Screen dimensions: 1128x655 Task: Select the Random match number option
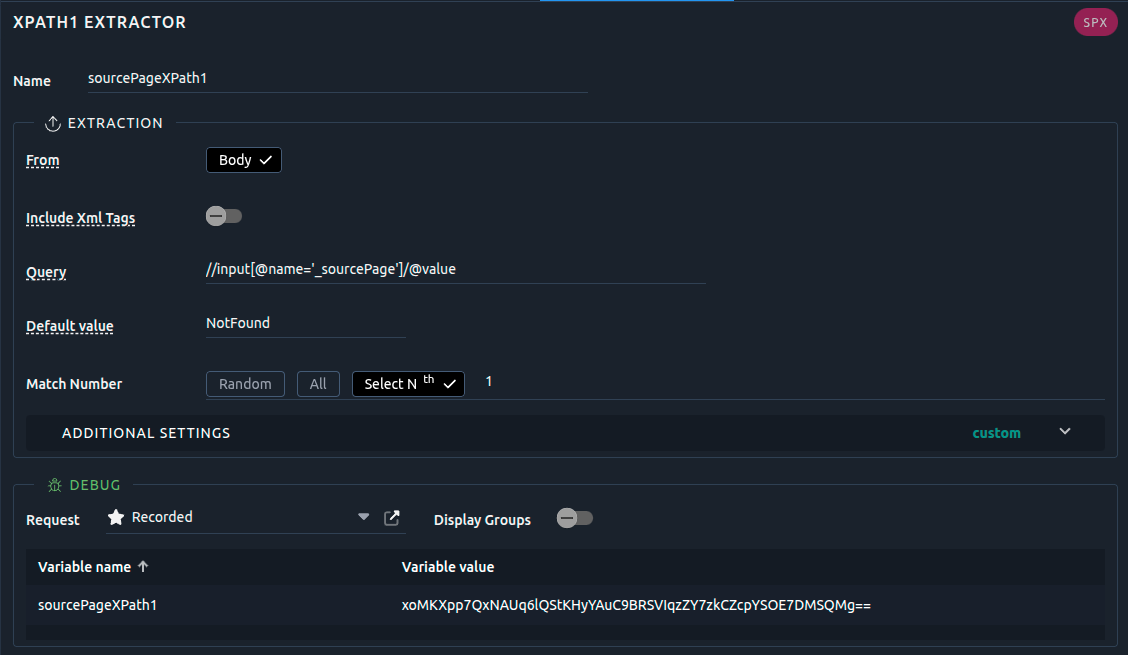245,383
